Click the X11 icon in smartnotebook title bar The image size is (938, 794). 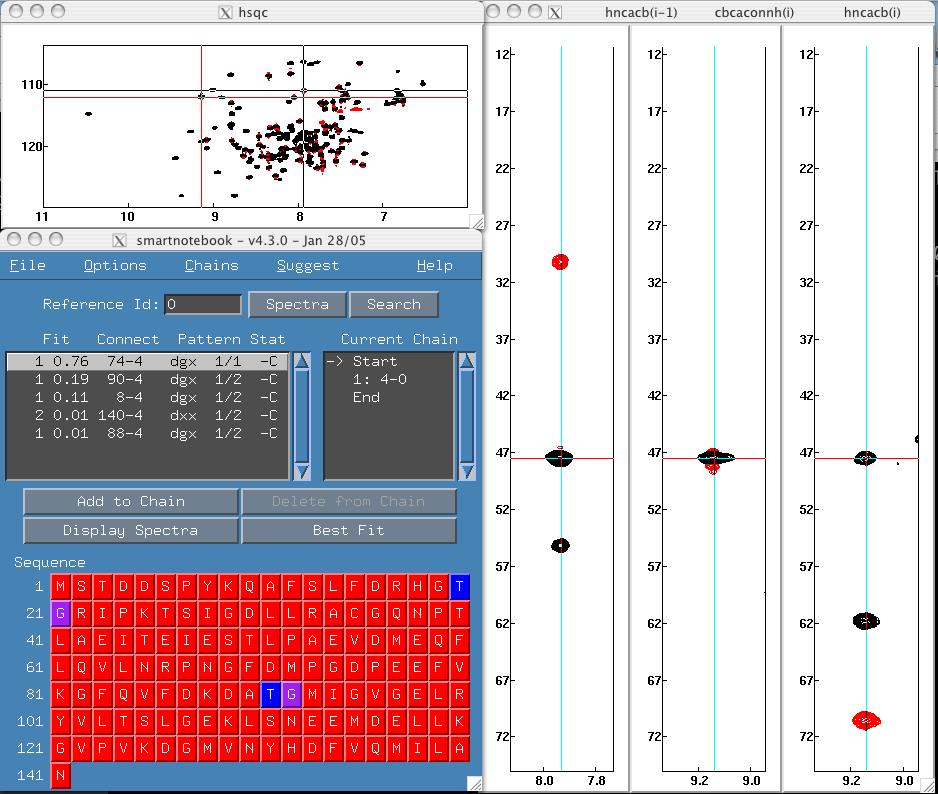pyautogui.click(x=119, y=240)
